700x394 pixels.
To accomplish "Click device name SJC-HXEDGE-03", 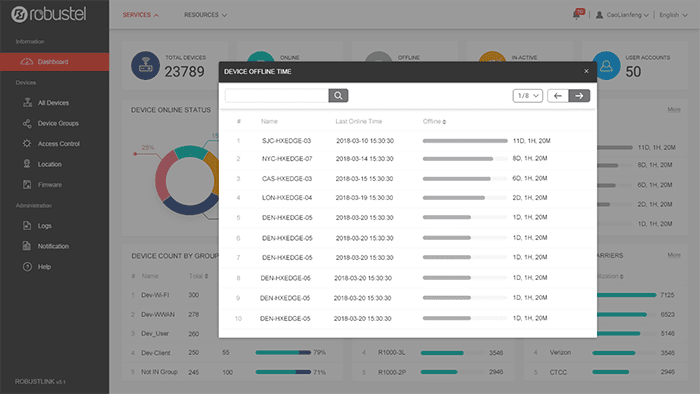I will 286,141.
